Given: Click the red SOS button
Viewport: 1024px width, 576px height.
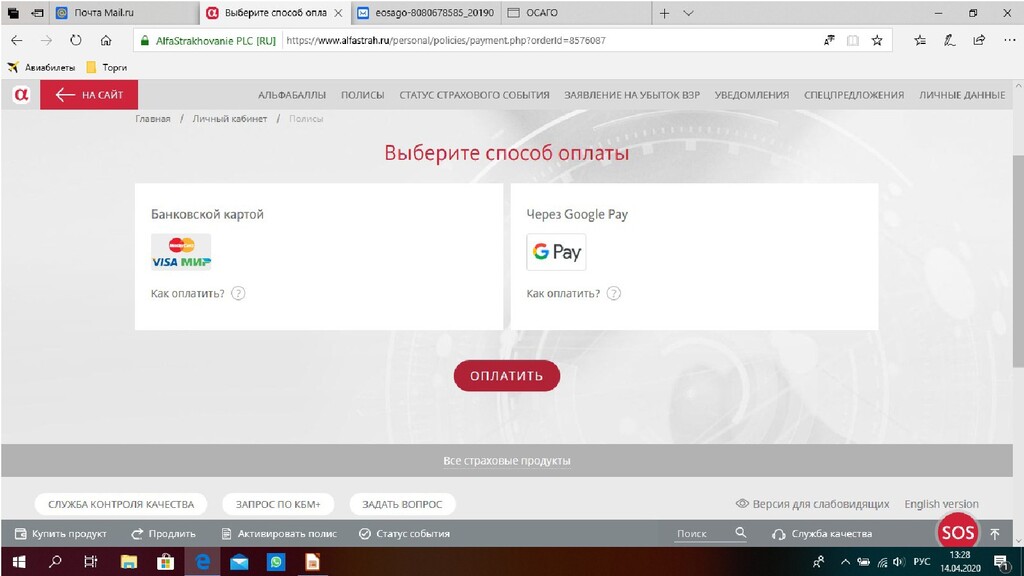Looking at the screenshot, I should pyautogui.click(x=957, y=533).
